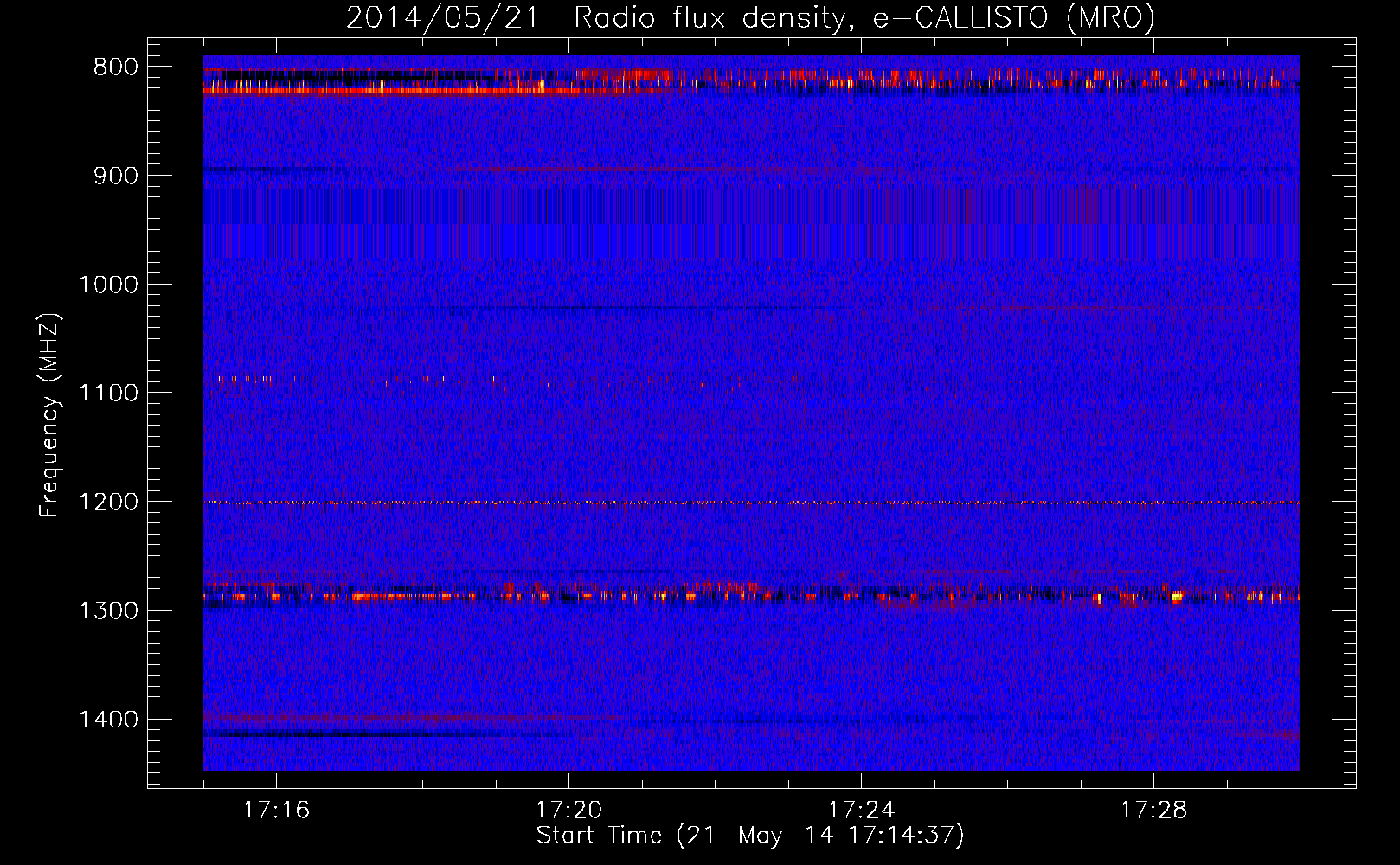
Task: Click the bright red band near 820 MHz
Action: click(437, 89)
